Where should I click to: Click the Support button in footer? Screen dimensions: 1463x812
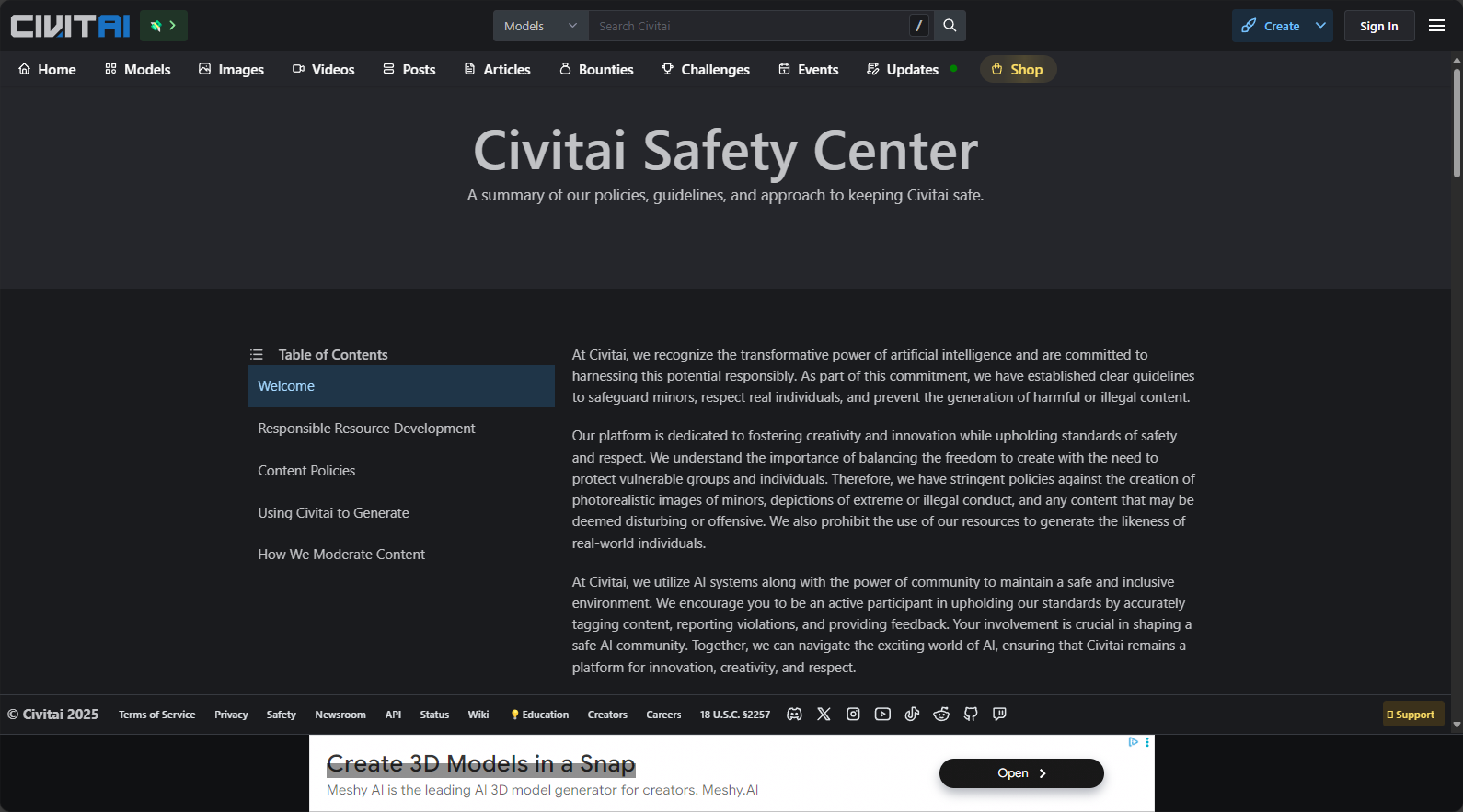tap(1412, 715)
